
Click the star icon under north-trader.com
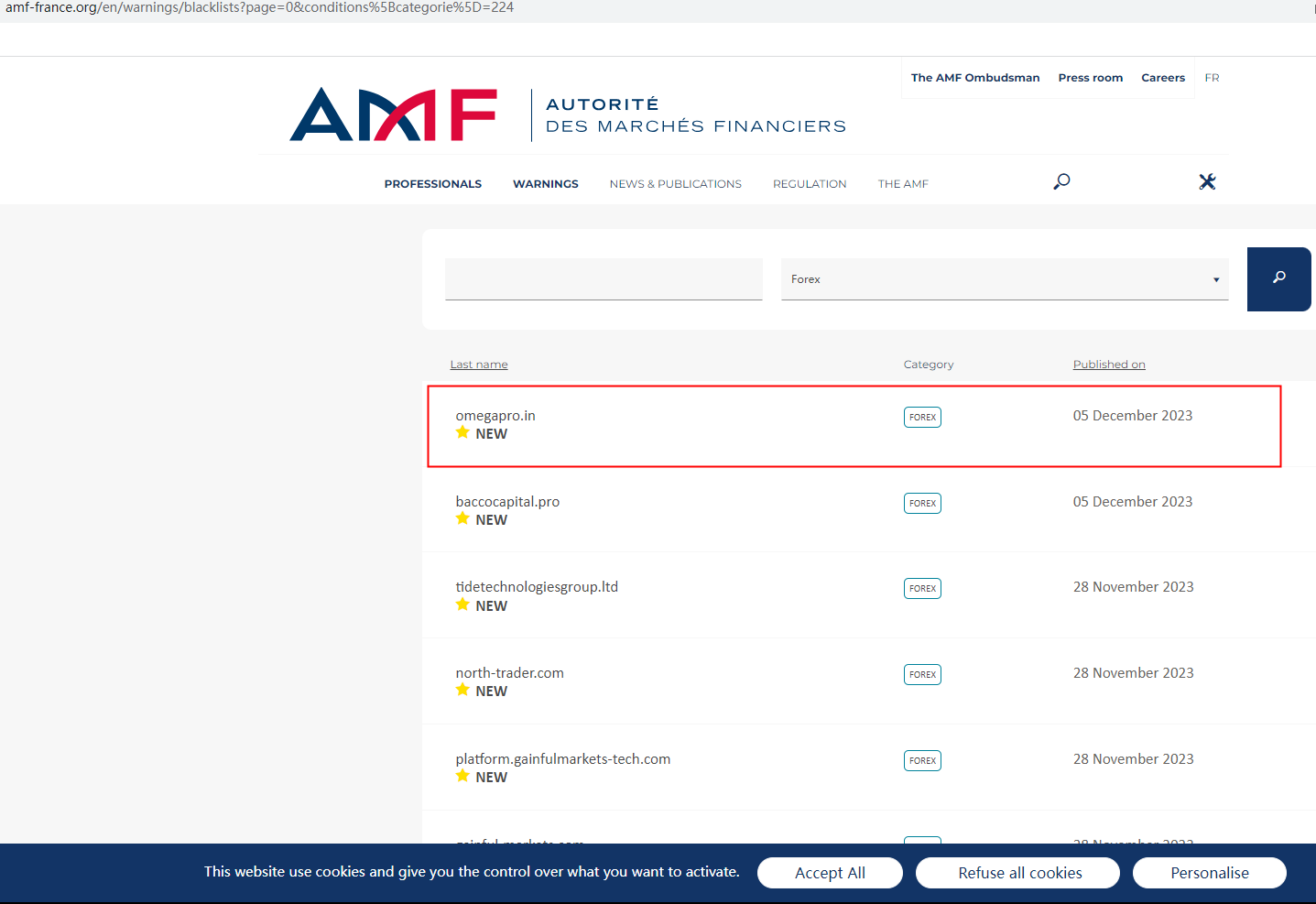(462, 690)
